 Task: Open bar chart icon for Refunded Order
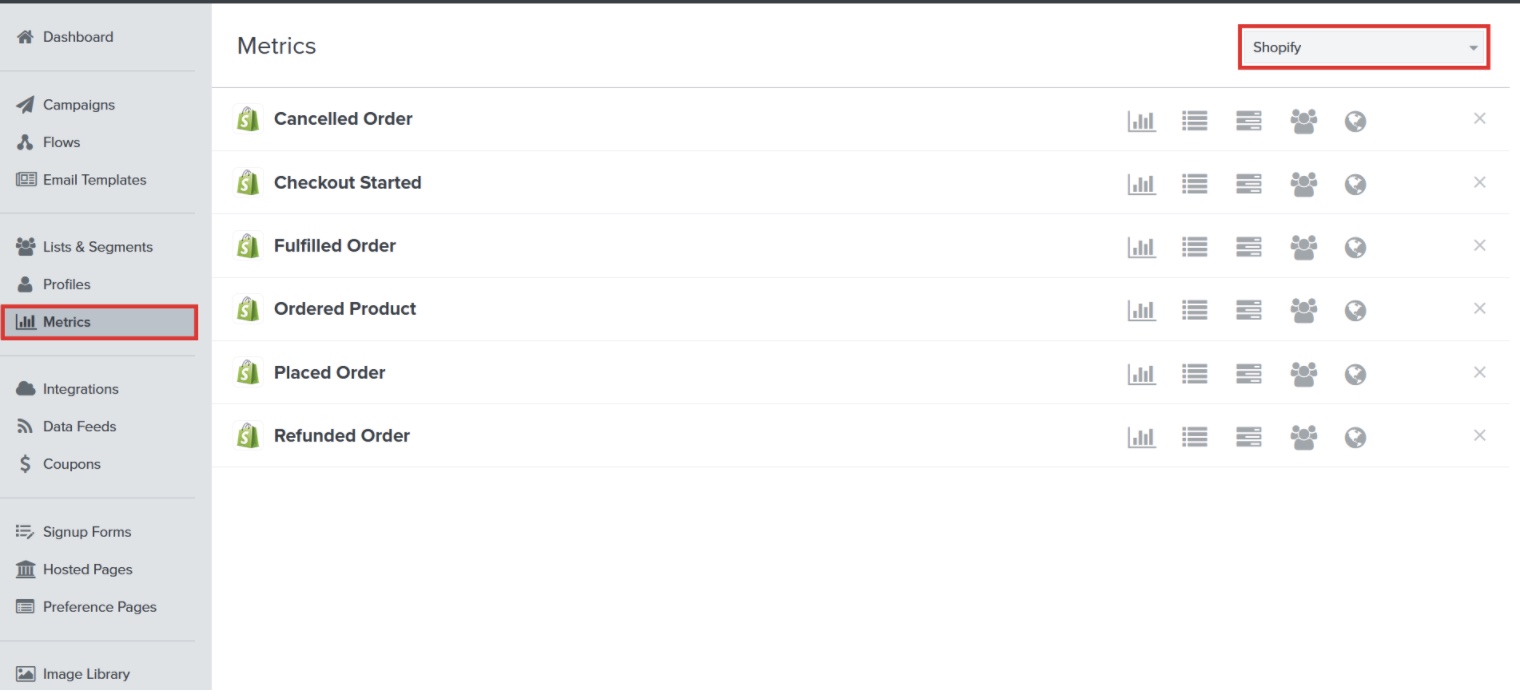(x=1141, y=437)
